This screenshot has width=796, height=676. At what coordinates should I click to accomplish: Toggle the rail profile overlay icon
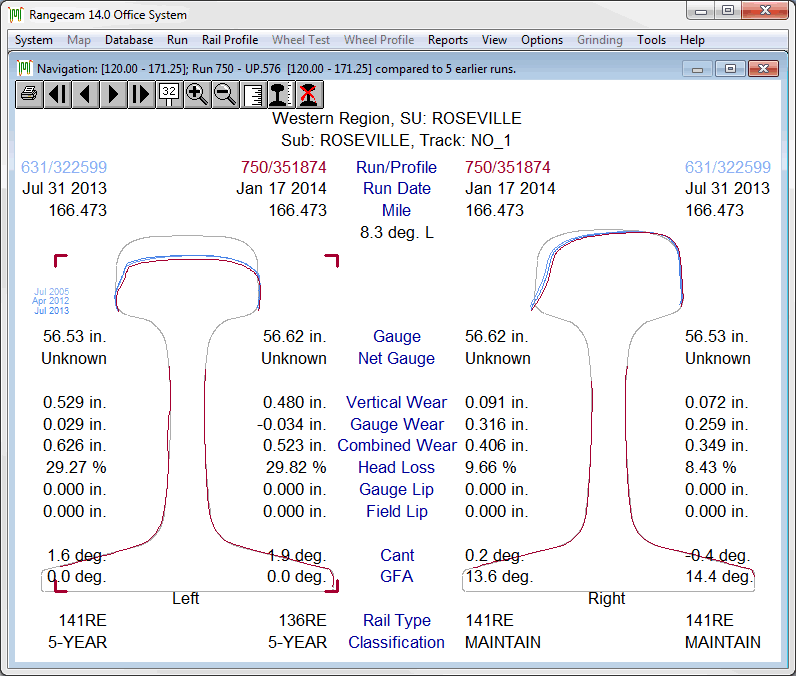[x=281, y=94]
